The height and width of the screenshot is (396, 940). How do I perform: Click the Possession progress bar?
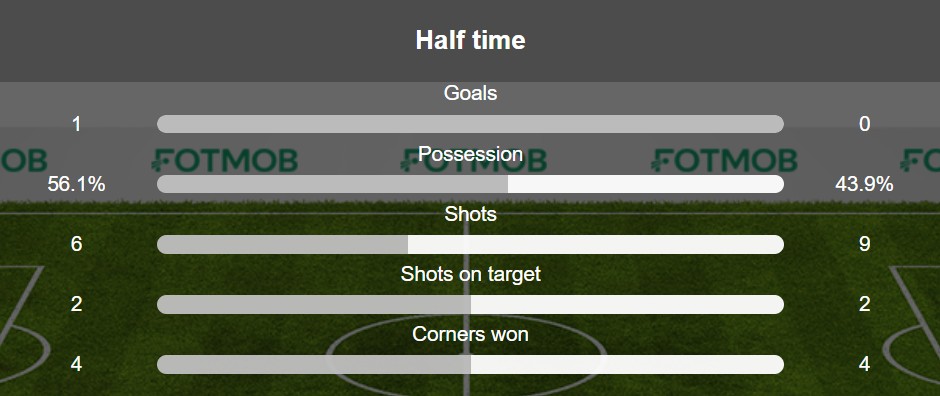(x=470, y=184)
